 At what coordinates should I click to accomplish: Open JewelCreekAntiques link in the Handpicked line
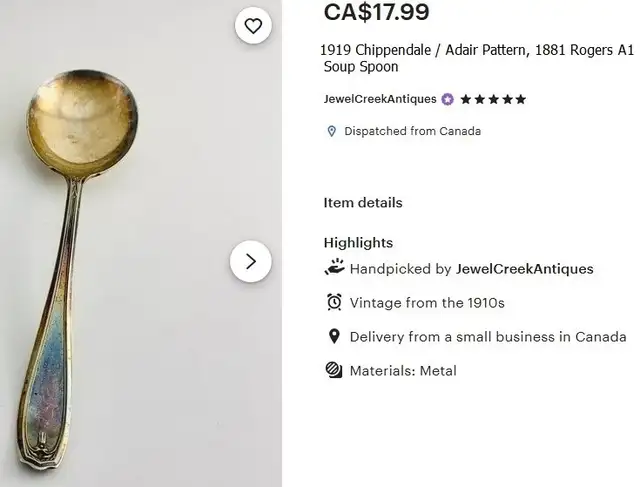[x=524, y=269]
